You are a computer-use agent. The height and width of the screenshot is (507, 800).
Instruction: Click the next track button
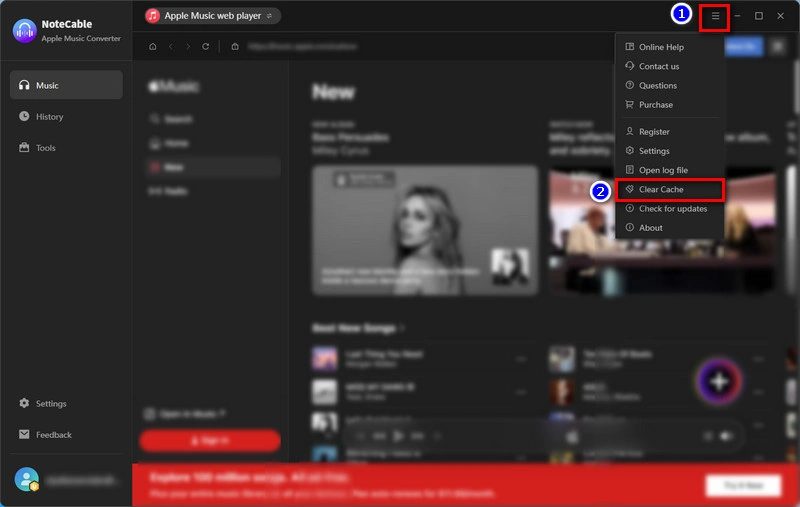click(417, 436)
